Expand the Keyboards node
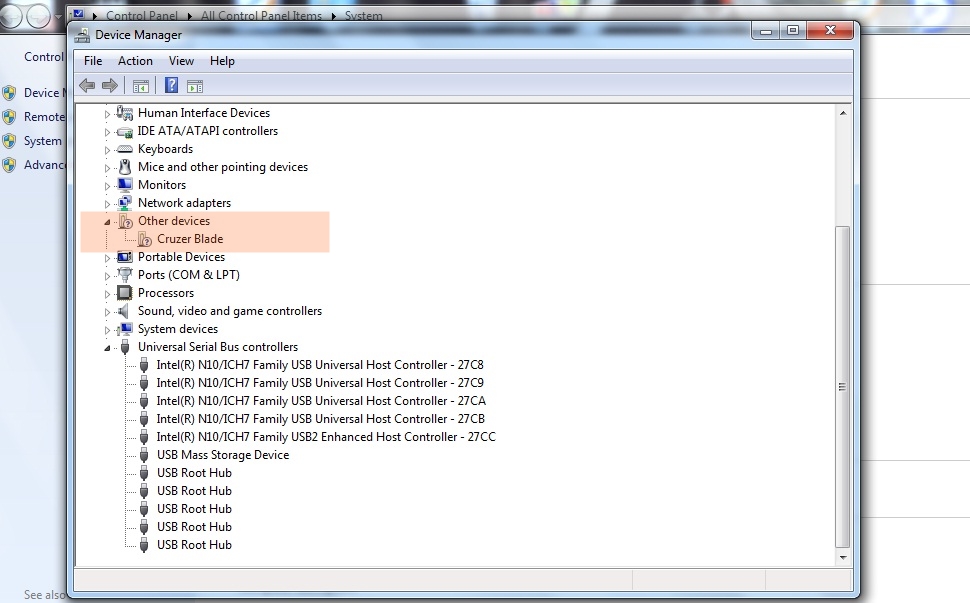The width and height of the screenshot is (970, 603). click(107, 150)
